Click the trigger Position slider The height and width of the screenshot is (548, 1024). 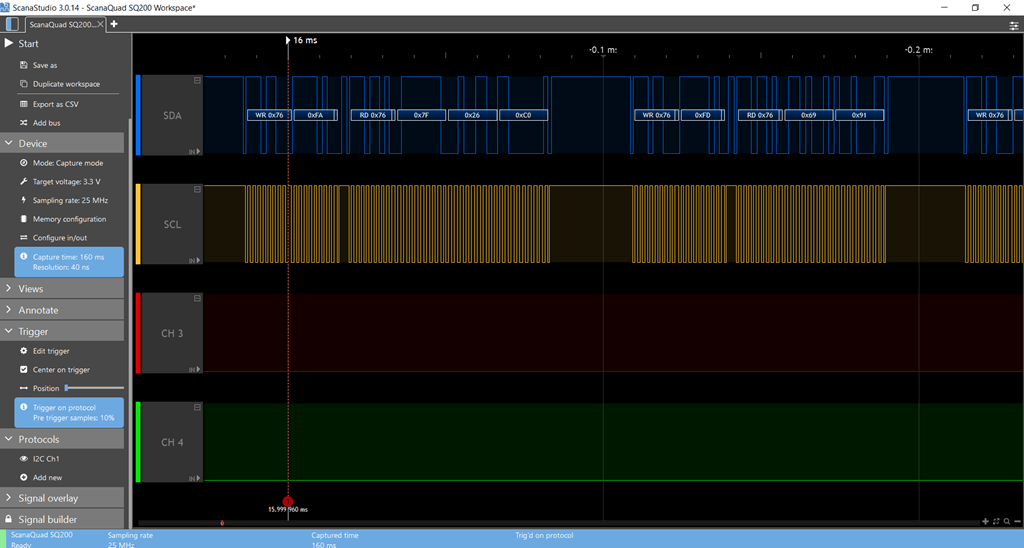[x=93, y=388]
